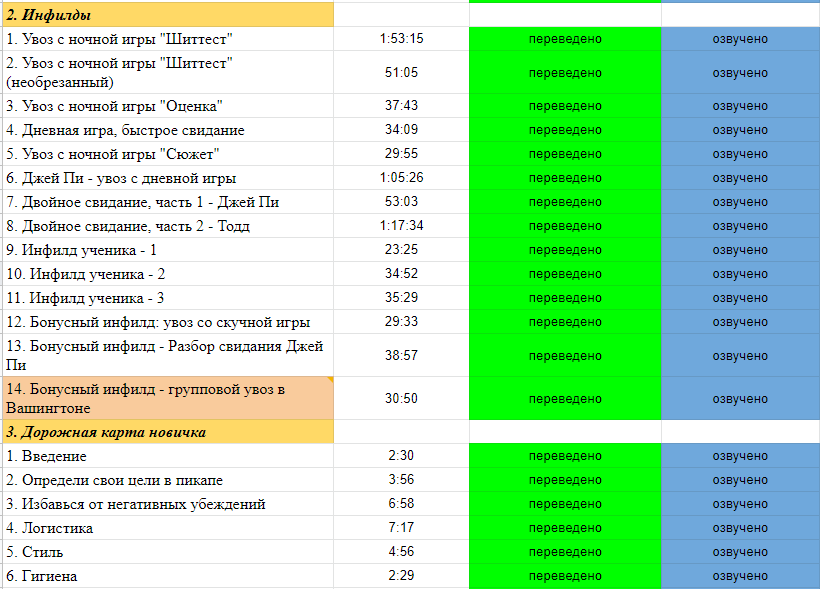Click the note indicator on the Вашингтоне cell
The width and height of the screenshot is (820, 589).
(329, 380)
